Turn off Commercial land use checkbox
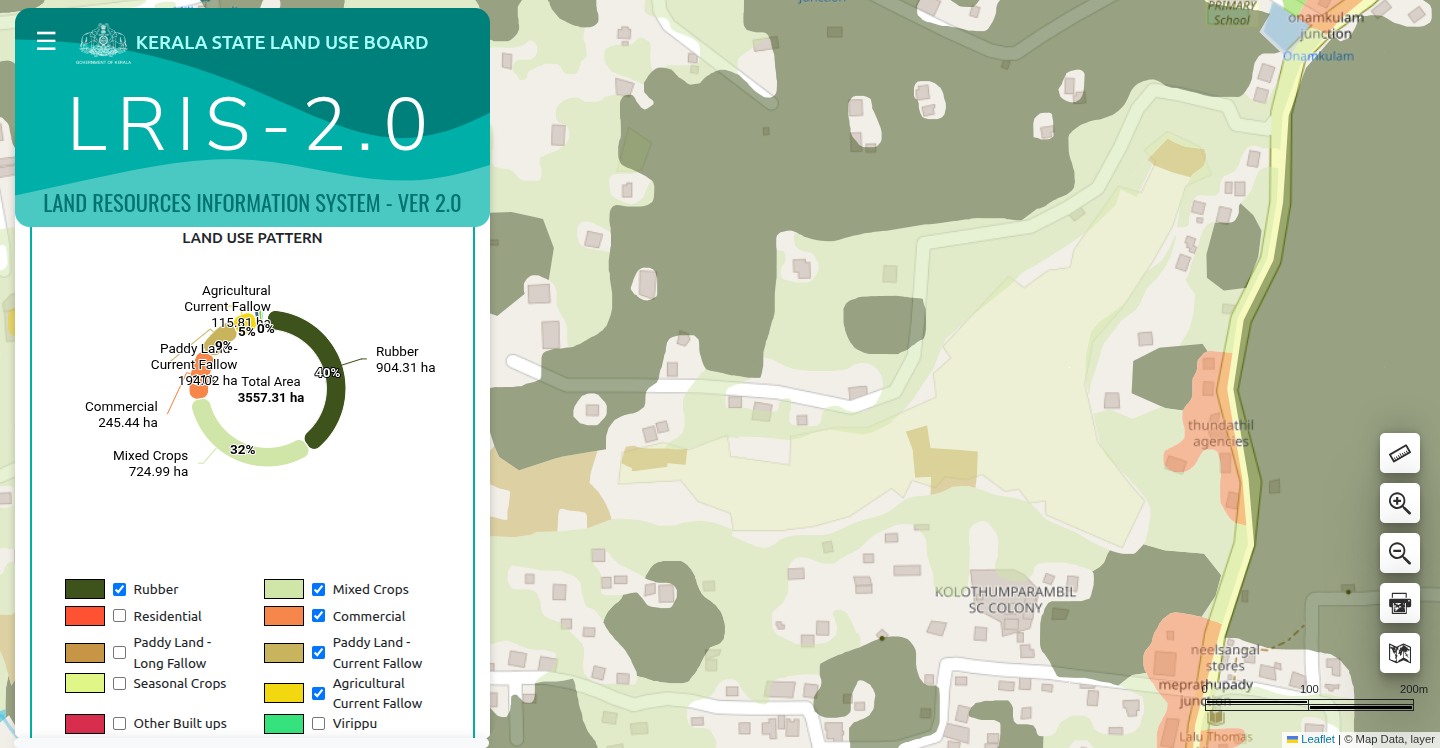The height and width of the screenshot is (748, 1440). click(x=319, y=616)
